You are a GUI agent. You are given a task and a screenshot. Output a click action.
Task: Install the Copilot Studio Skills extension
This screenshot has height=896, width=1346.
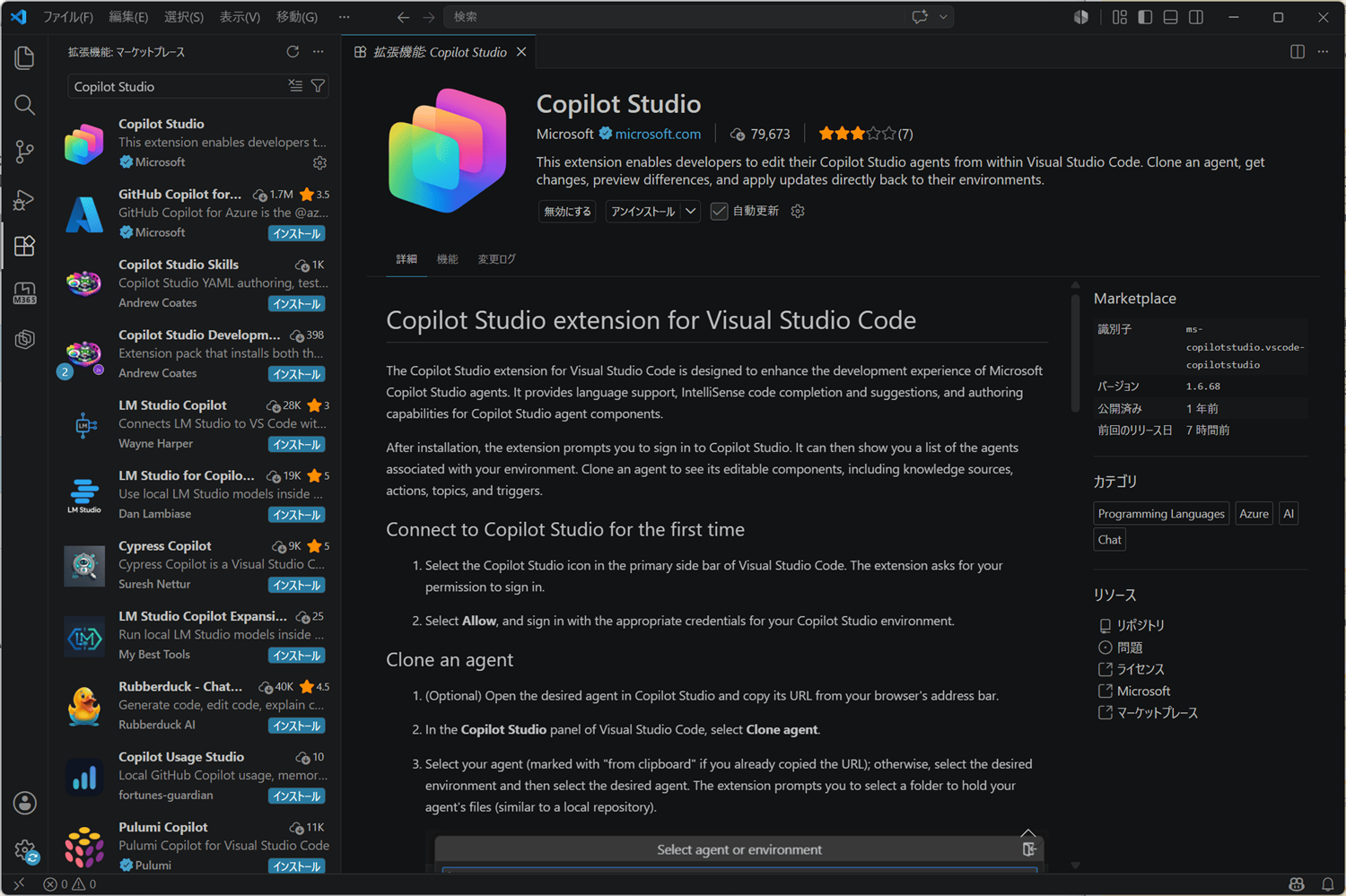point(297,304)
